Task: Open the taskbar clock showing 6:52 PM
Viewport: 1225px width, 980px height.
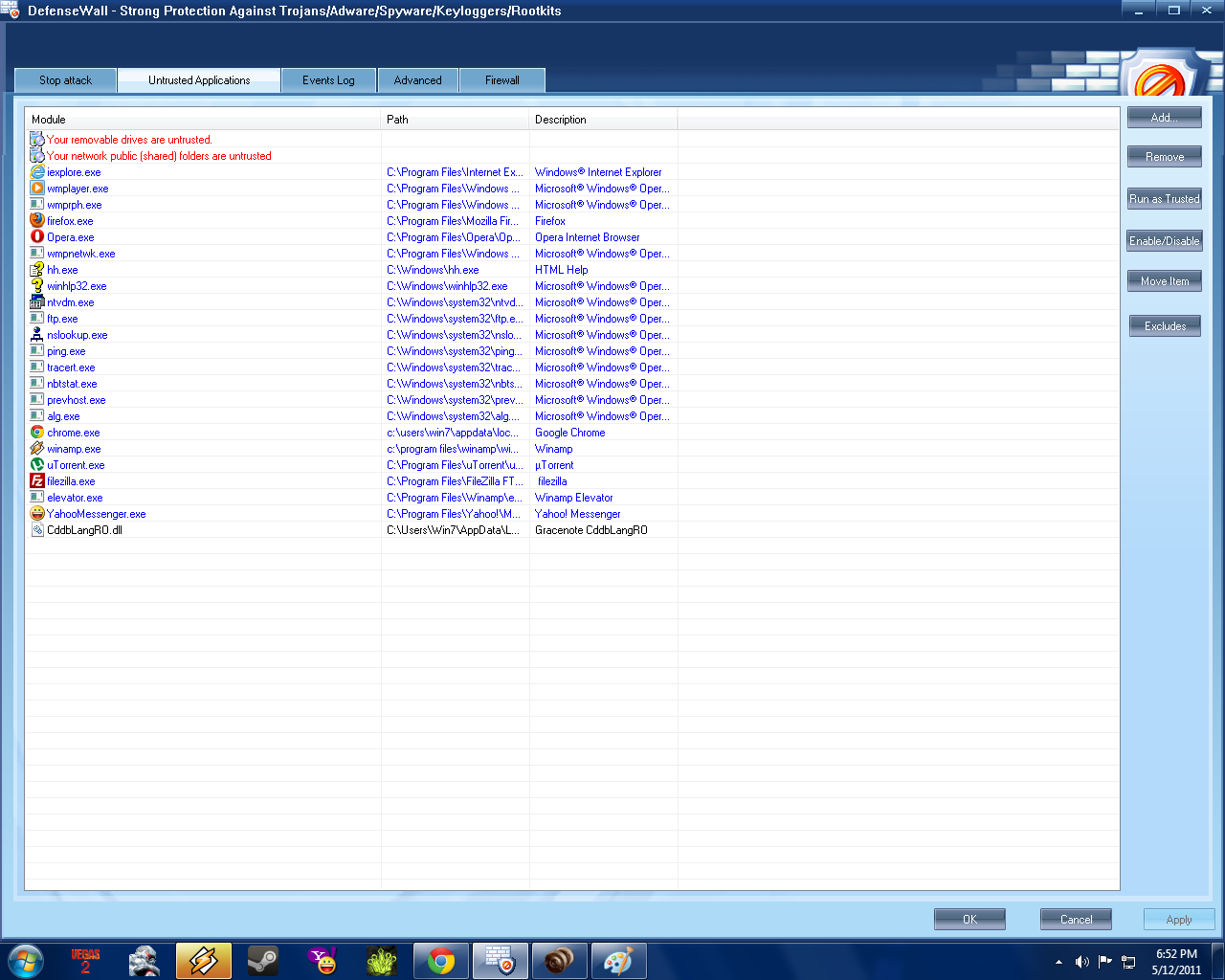Action: 1176,962
